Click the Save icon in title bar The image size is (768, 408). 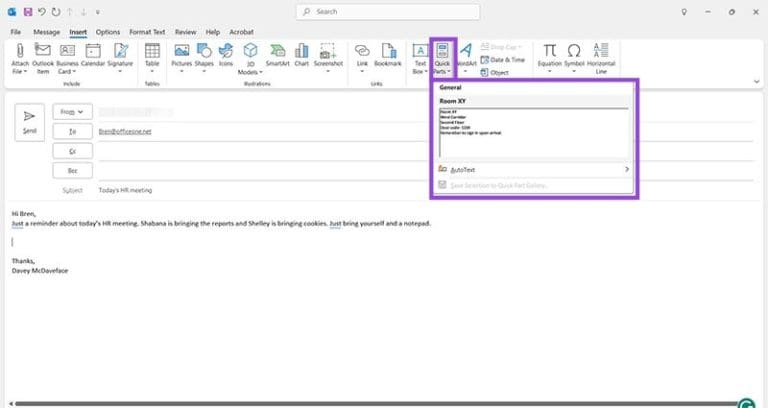[27, 11]
